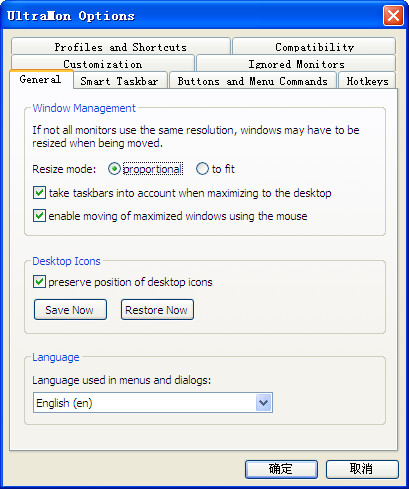Close the UltraMon Options dialog
Image resolution: width=409 pixels, height=489 pixels.
point(393,15)
